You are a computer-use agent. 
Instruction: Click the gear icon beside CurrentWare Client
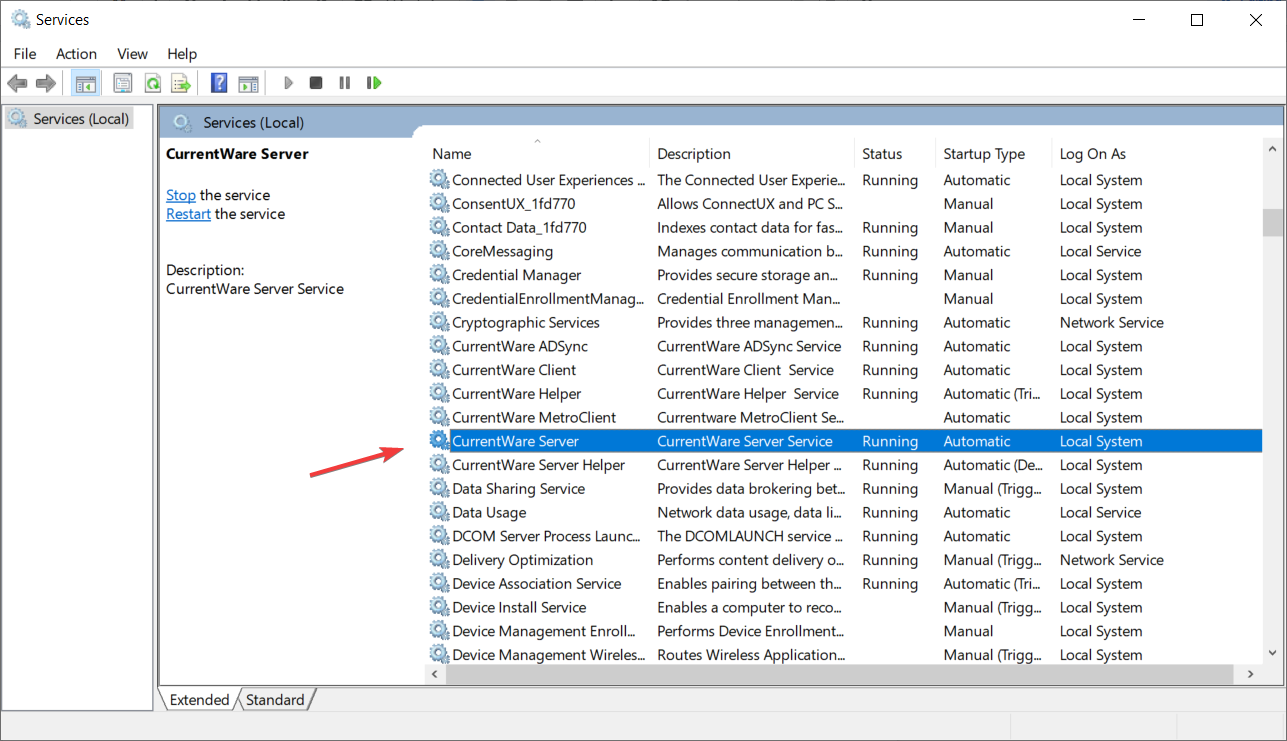(439, 370)
